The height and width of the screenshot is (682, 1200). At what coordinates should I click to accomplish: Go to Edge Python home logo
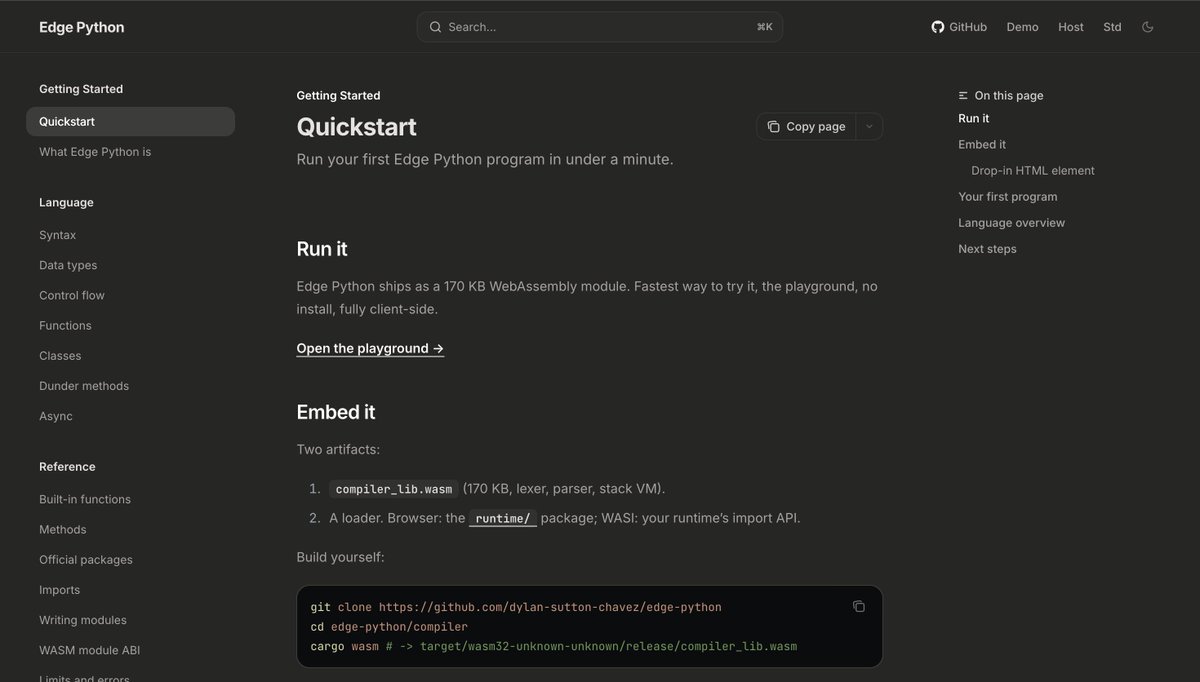click(x=82, y=27)
